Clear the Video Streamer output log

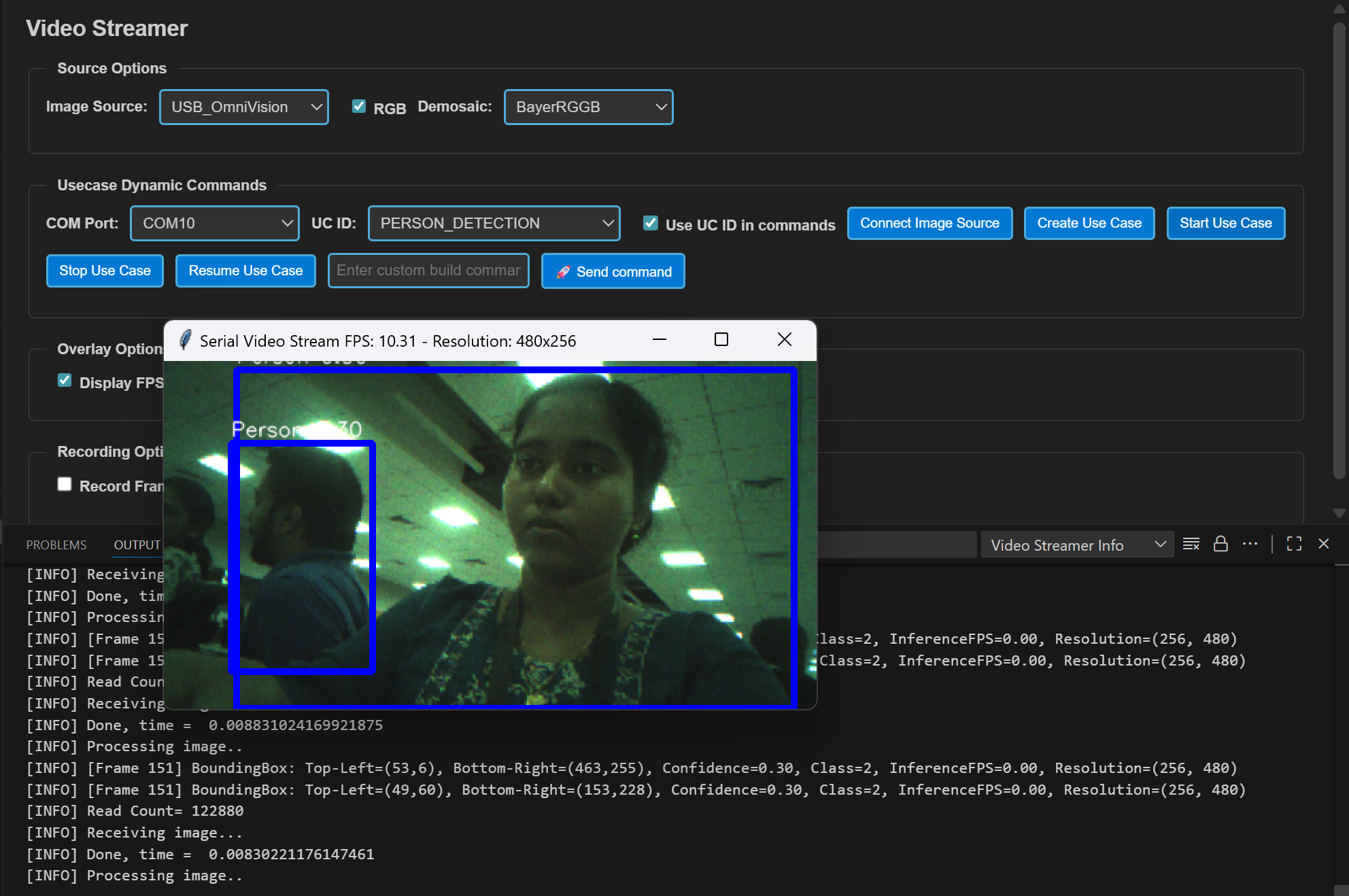[1191, 544]
